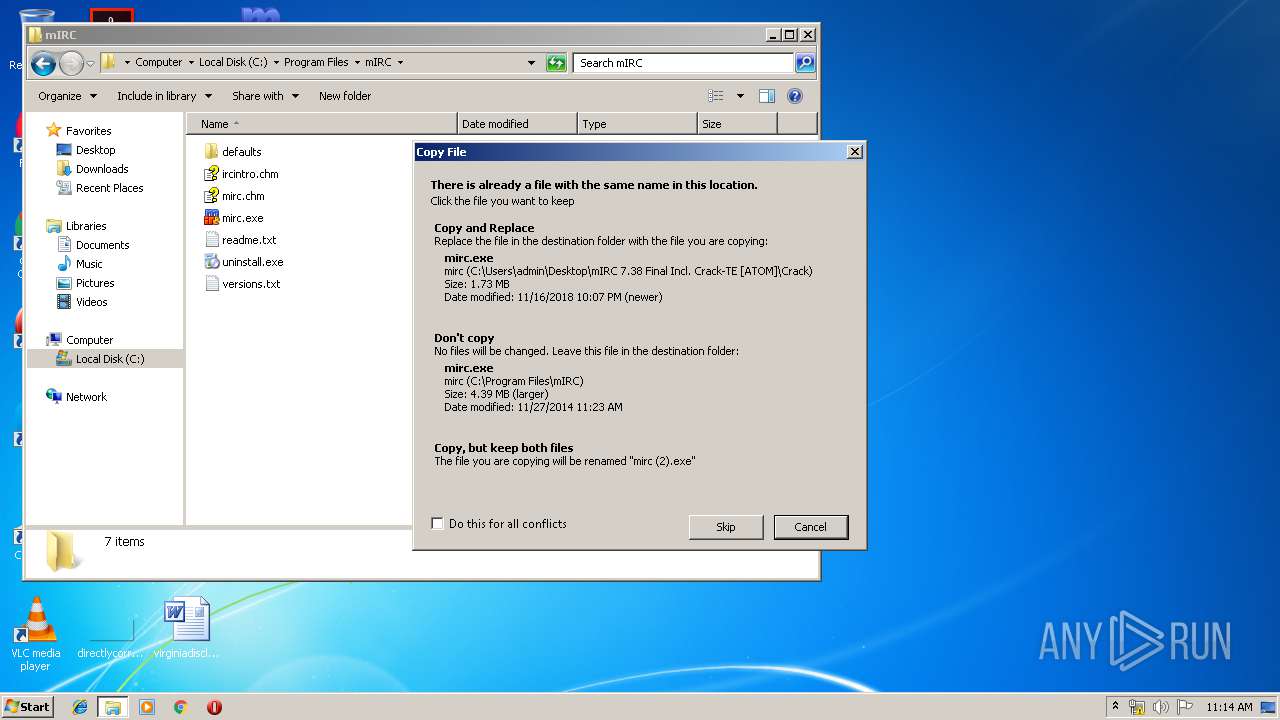The width and height of the screenshot is (1280, 720).
Task: Select Local Disk (C:) in navigation pane
Action: point(110,359)
